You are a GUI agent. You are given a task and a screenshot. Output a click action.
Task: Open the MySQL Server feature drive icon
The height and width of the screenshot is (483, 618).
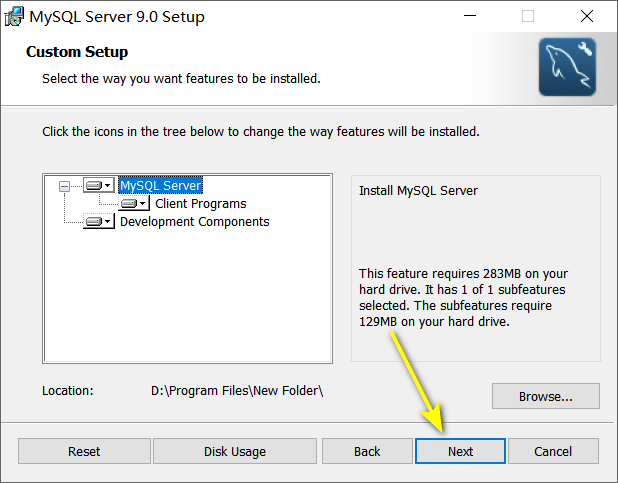(94, 185)
